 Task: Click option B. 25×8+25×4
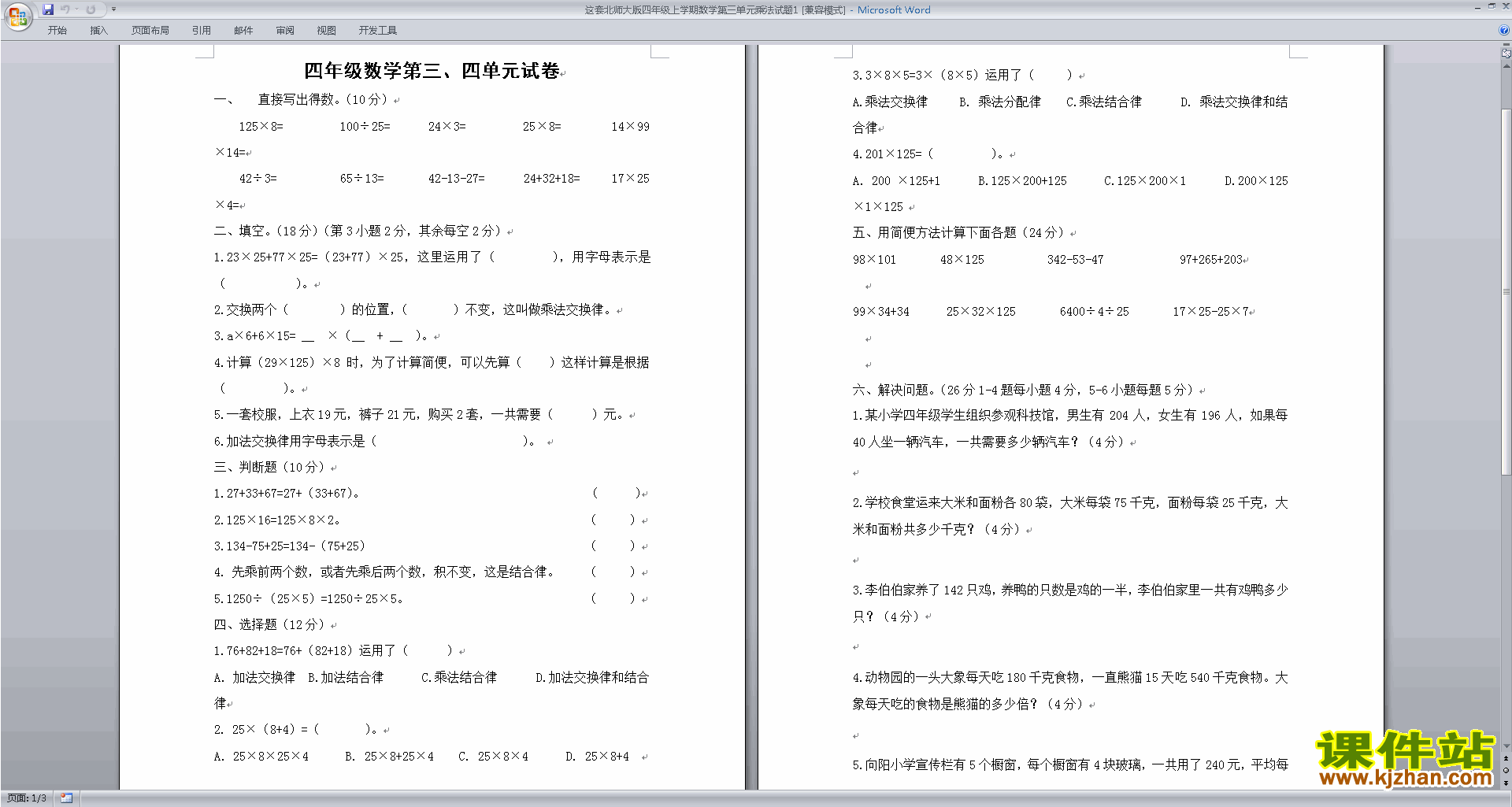point(389,756)
